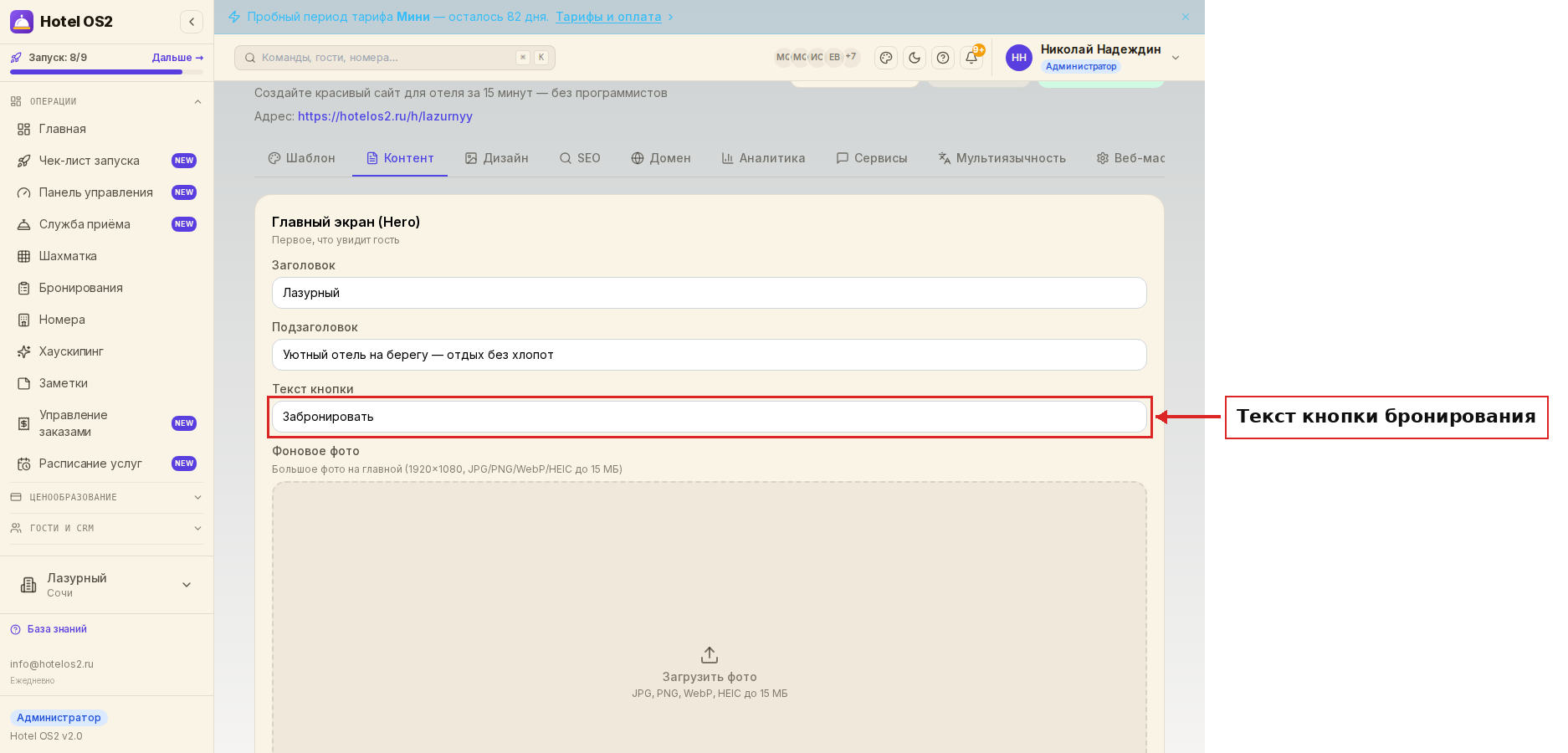Screen dimensions: 1568x753
Task: Open Чек-лист запуска in sidebar
Action: click(106, 161)
